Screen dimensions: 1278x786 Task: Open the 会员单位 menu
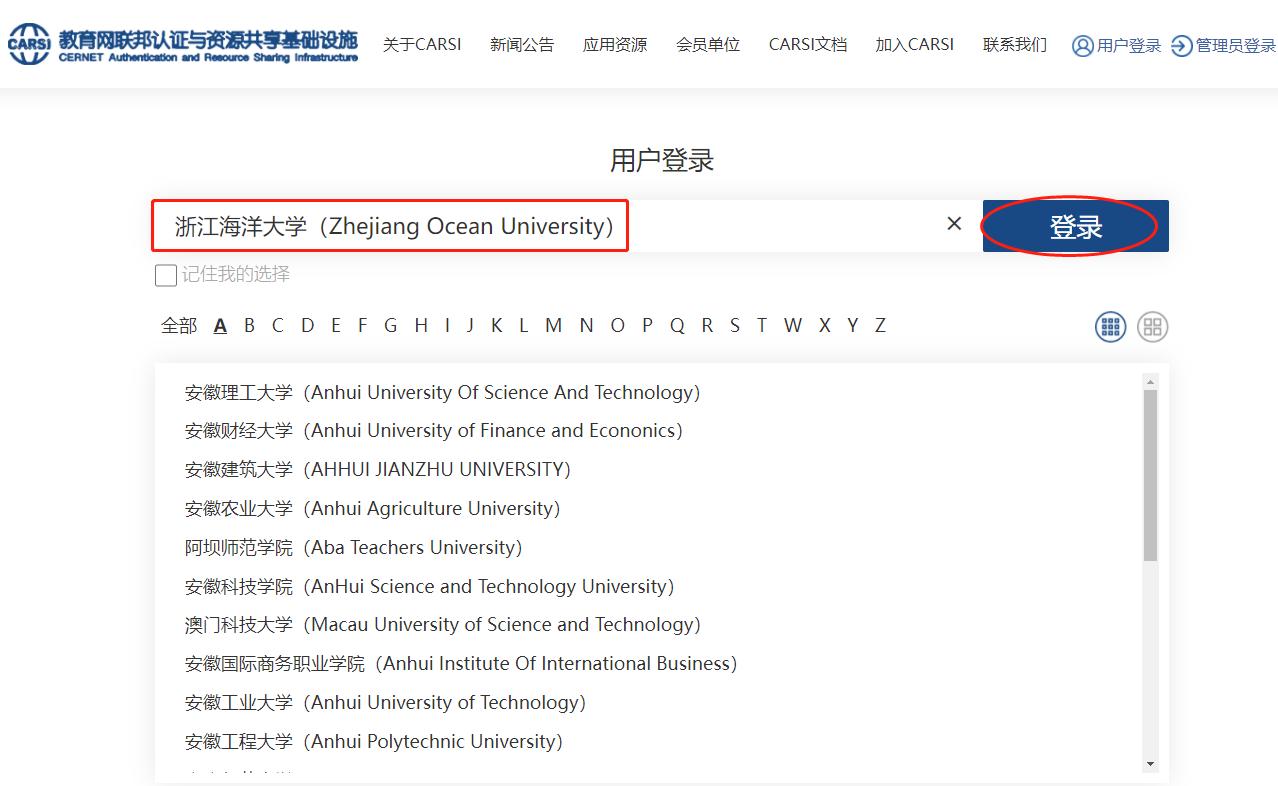708,45
